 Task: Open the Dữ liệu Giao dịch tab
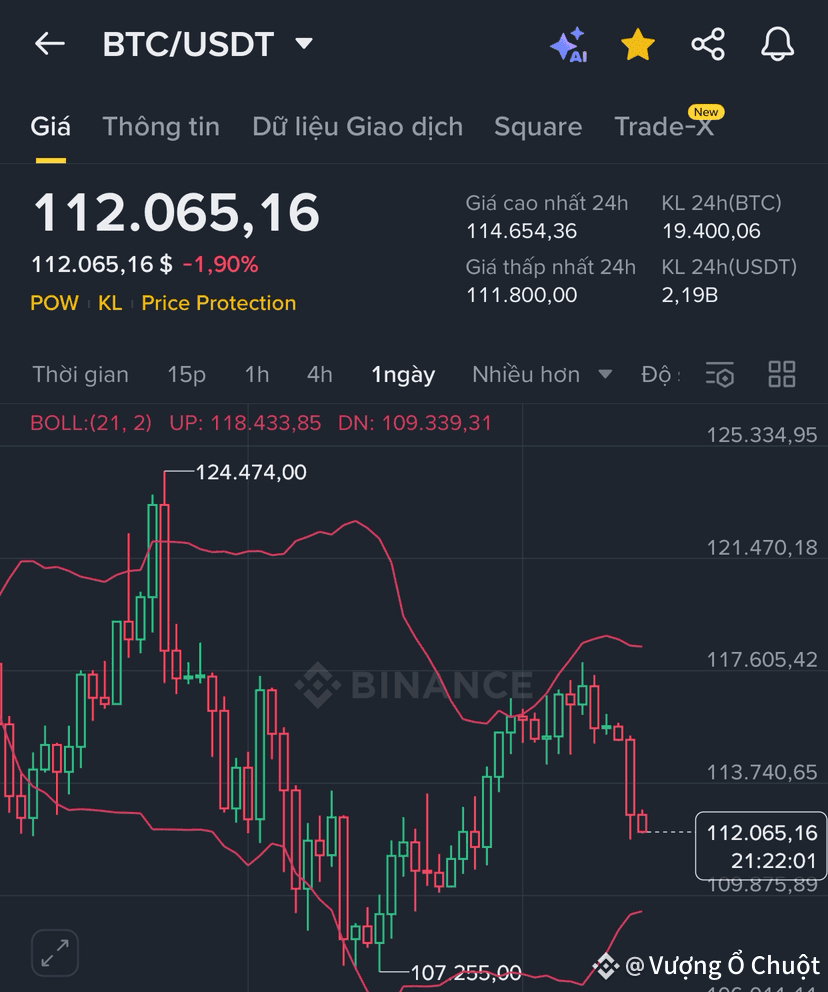click(x=357, y=127)
